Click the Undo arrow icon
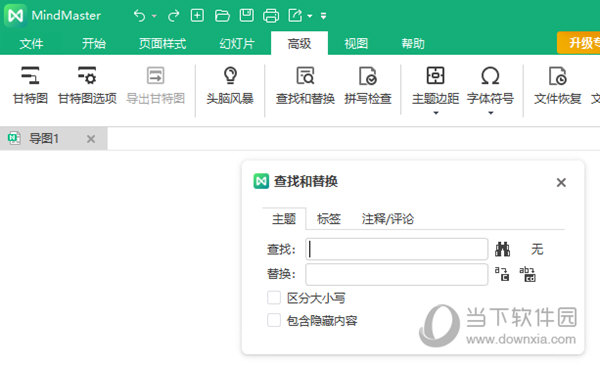This screenshot has height=368, width=600. (x=140, y=16)
